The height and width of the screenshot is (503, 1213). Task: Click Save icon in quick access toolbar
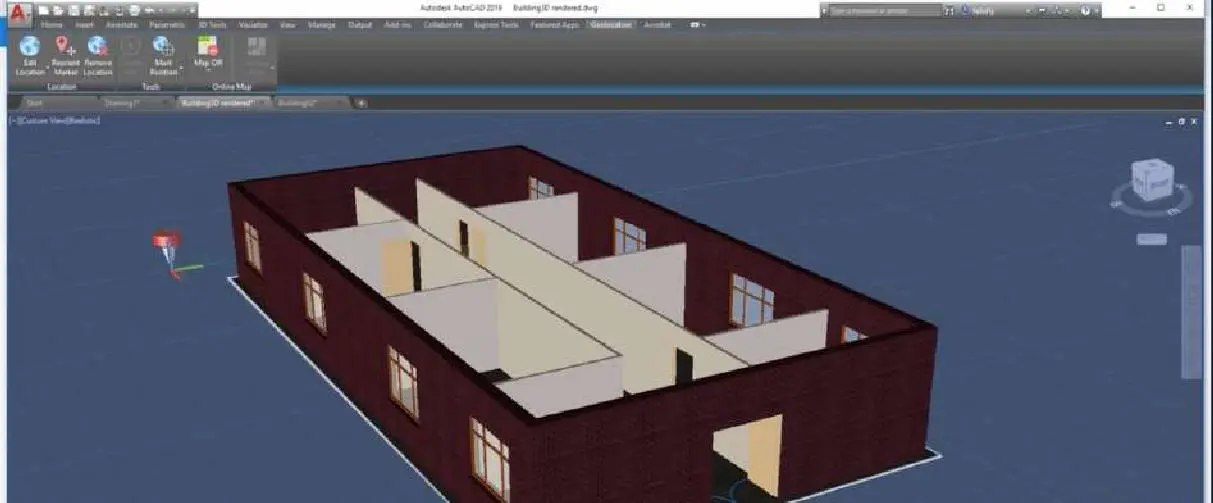tap(73, 9)
